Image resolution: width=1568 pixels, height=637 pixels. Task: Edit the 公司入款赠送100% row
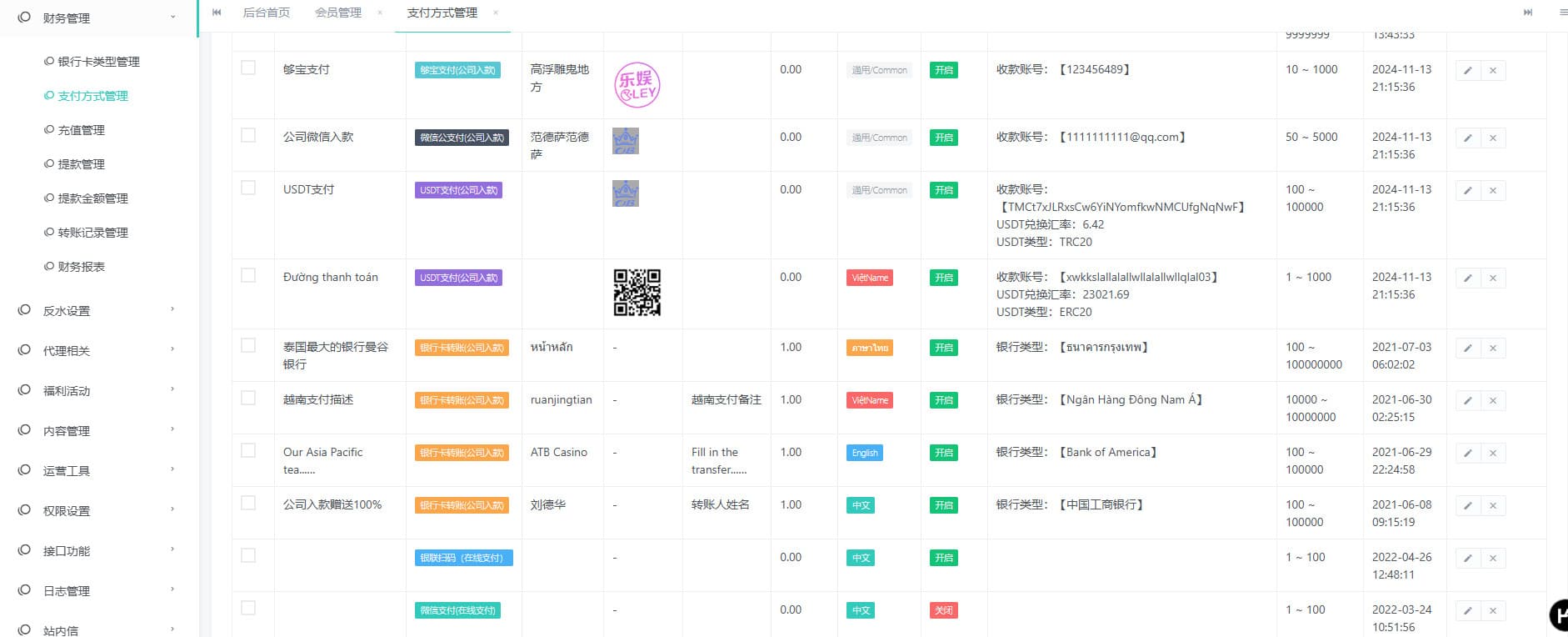pos(1467,506)
